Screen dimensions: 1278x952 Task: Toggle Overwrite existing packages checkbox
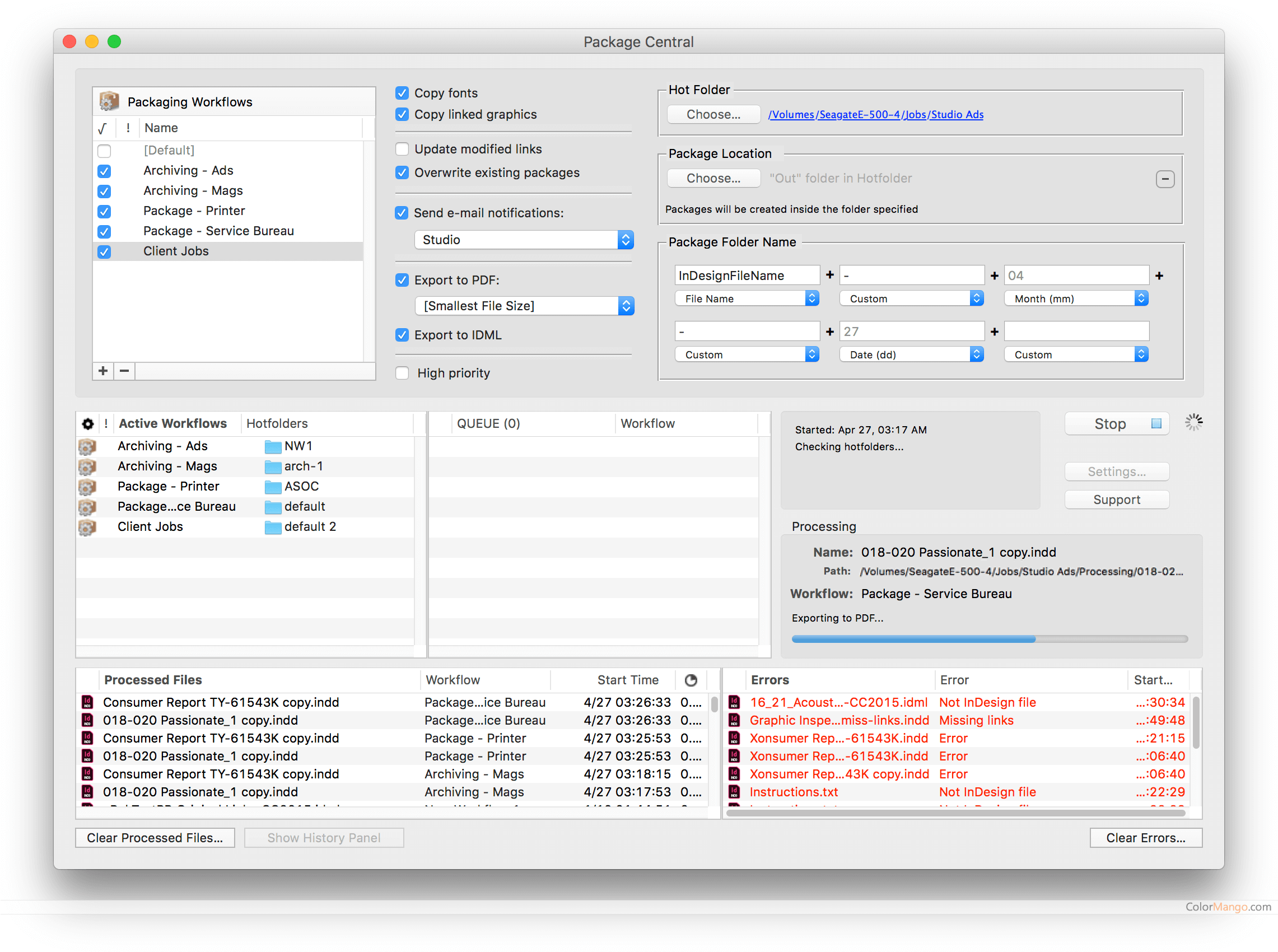coord(402,172)
